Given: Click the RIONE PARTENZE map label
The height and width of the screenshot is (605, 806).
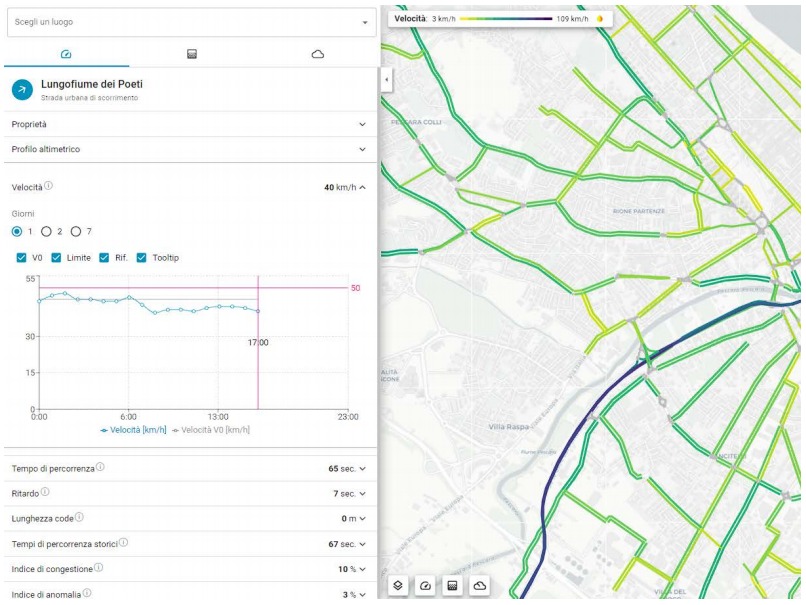Looking at the screenshot, I should point(639,211).
